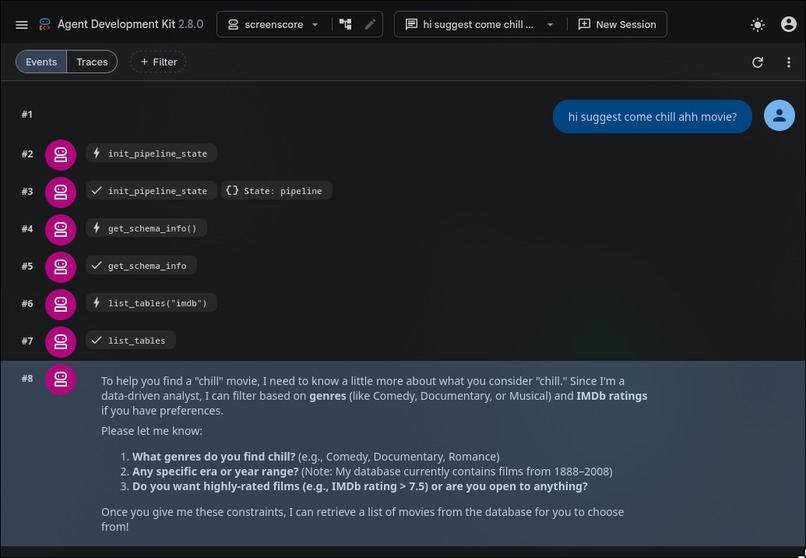Refresh the events list
This screenshot has height=558, width=806.
point(757,62)
